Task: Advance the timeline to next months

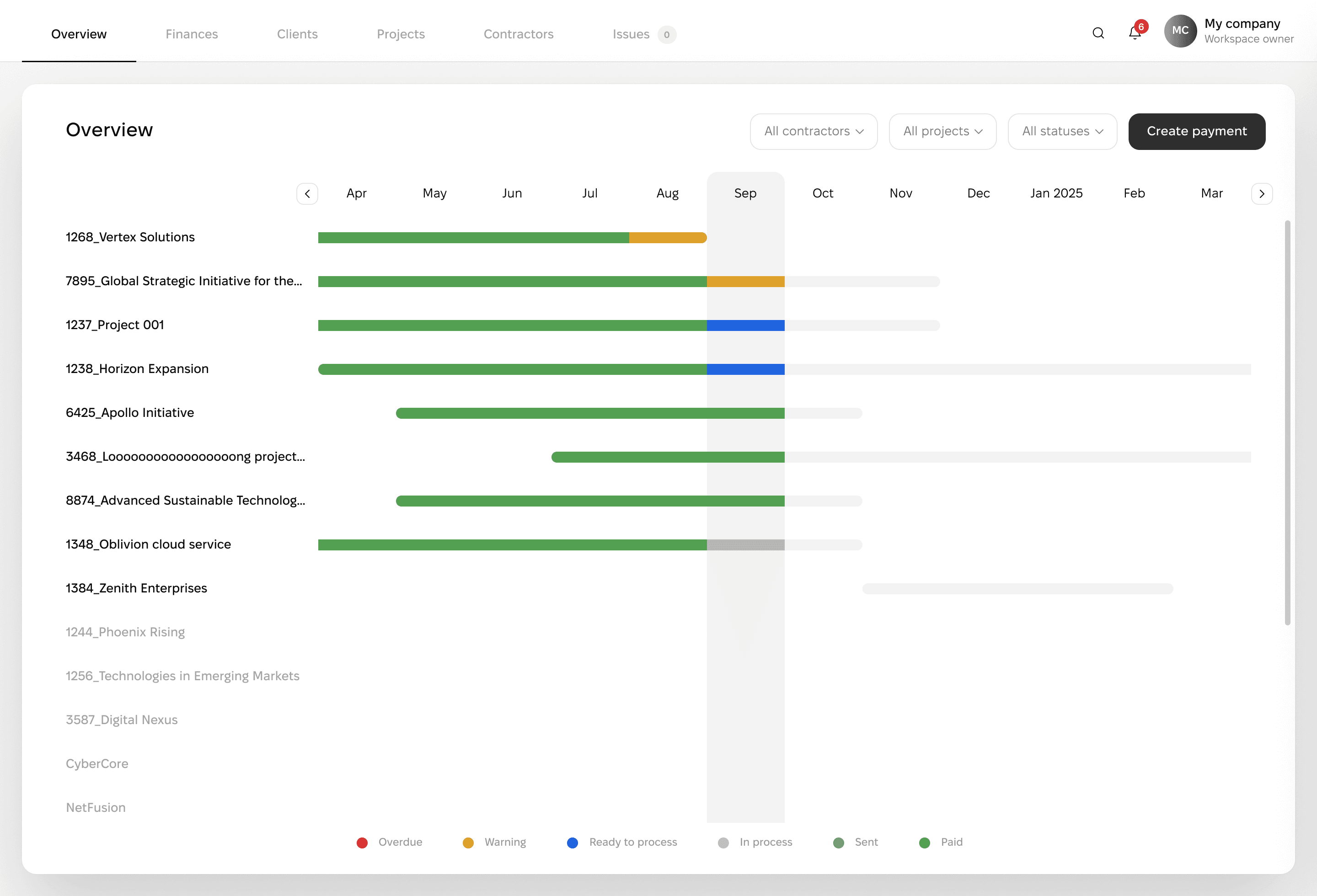Action: click(1262, 194)
